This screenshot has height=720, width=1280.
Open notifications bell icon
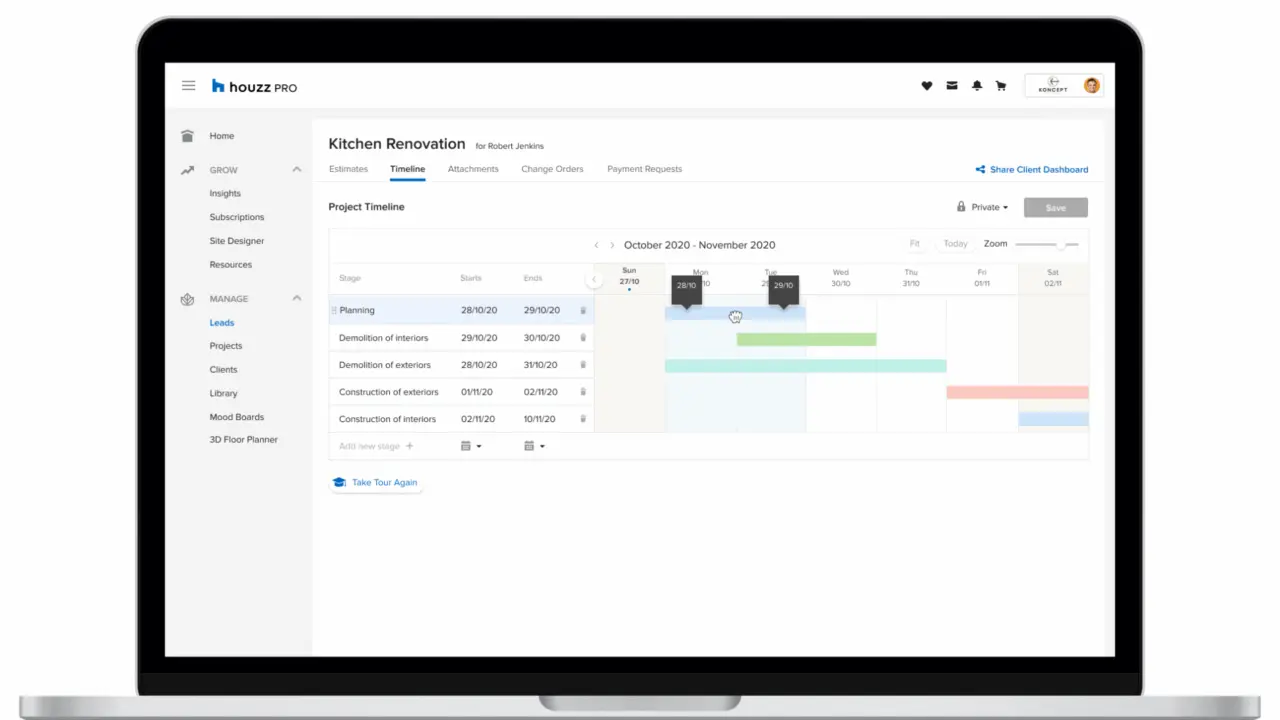click(977, 86)
